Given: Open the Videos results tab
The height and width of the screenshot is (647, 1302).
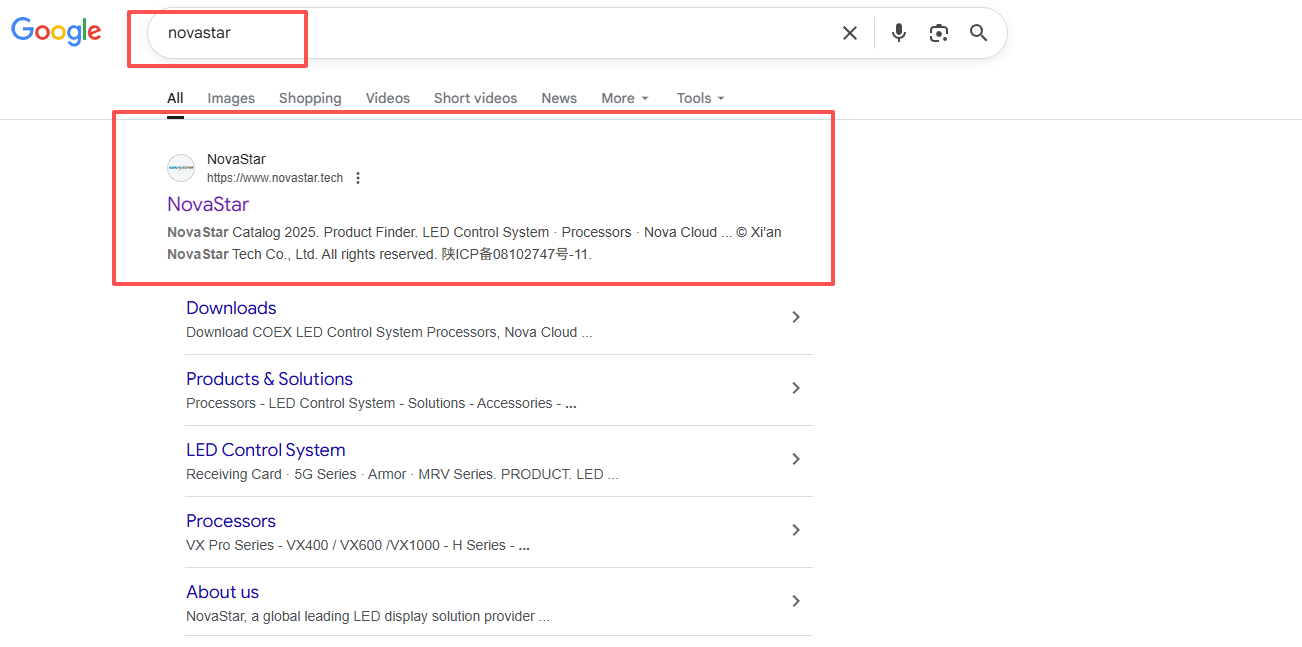Looking at the screenshot, I should pyautogui.click(x=388, y=98).
